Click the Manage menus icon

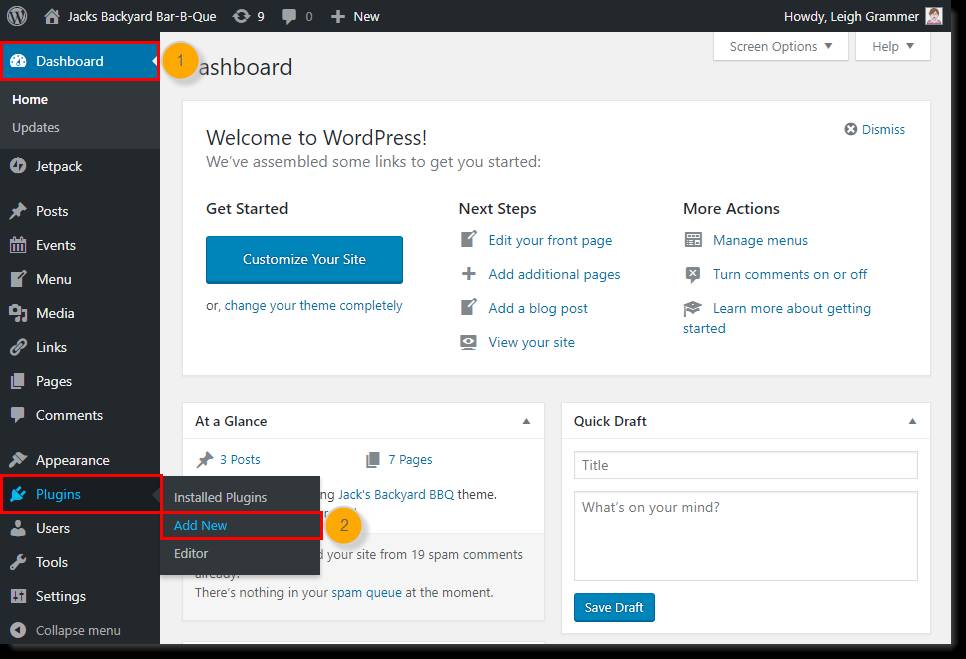point(693,240)
